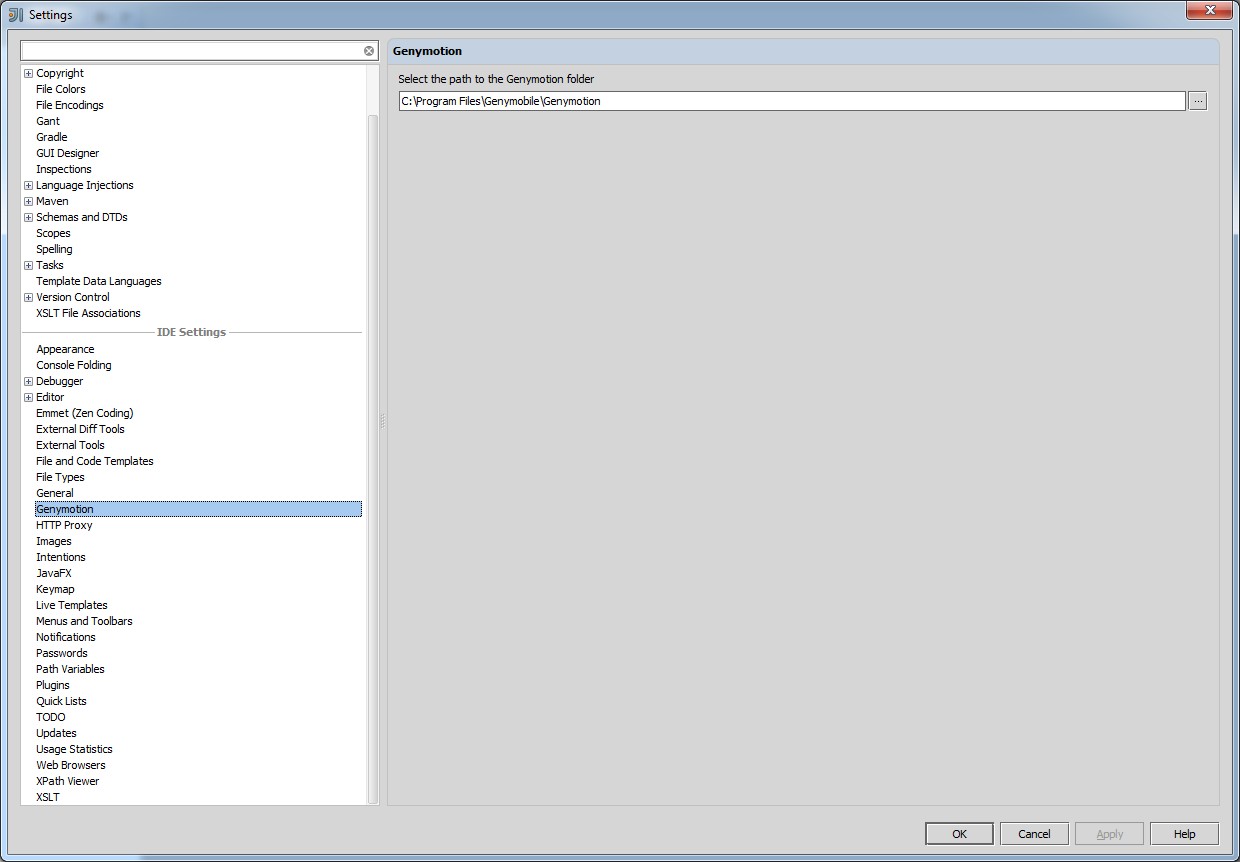Select File Types settings
This screenshot has height=862, width=1240.
point(61,477)
